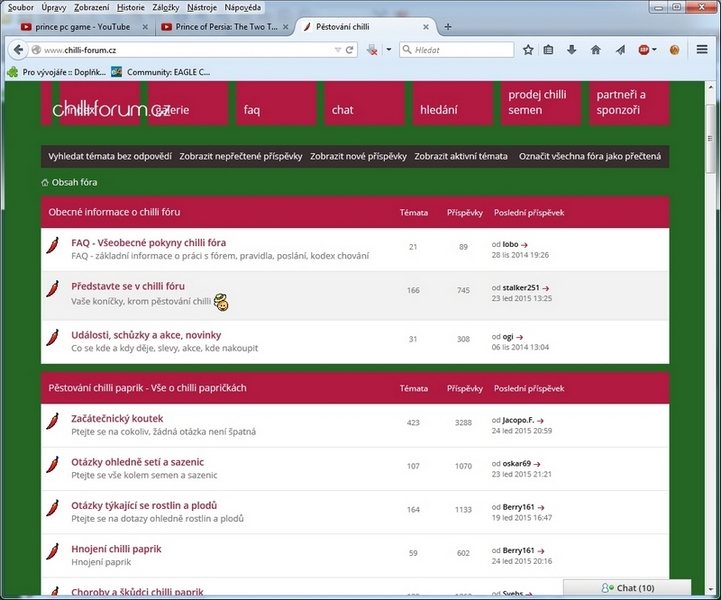721x600 pixels.
Task: Click the Firefox bookmark star icon
Action: click(x=527, y=49)
